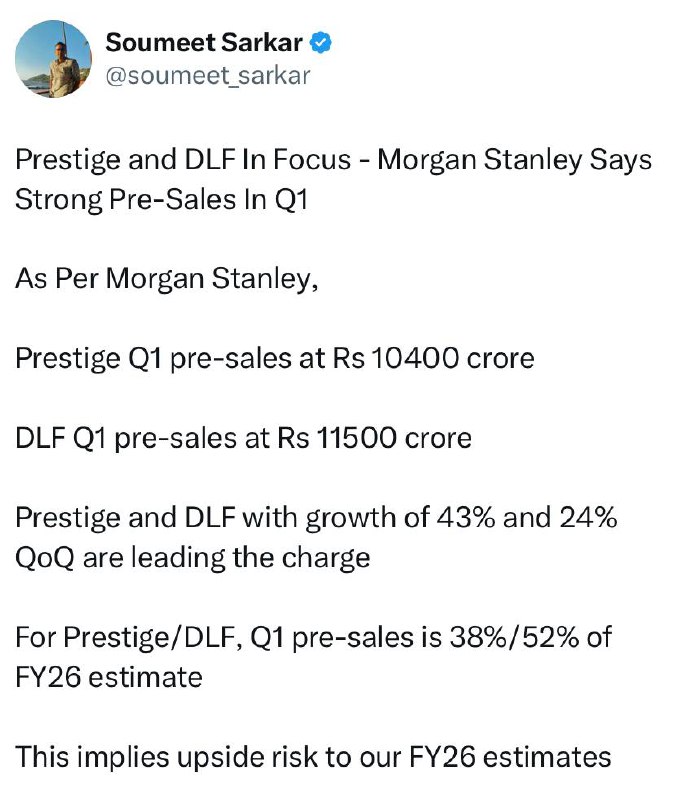
Task: Select the 'QoQ are leading the charge' line
Action: click(193, 558)
